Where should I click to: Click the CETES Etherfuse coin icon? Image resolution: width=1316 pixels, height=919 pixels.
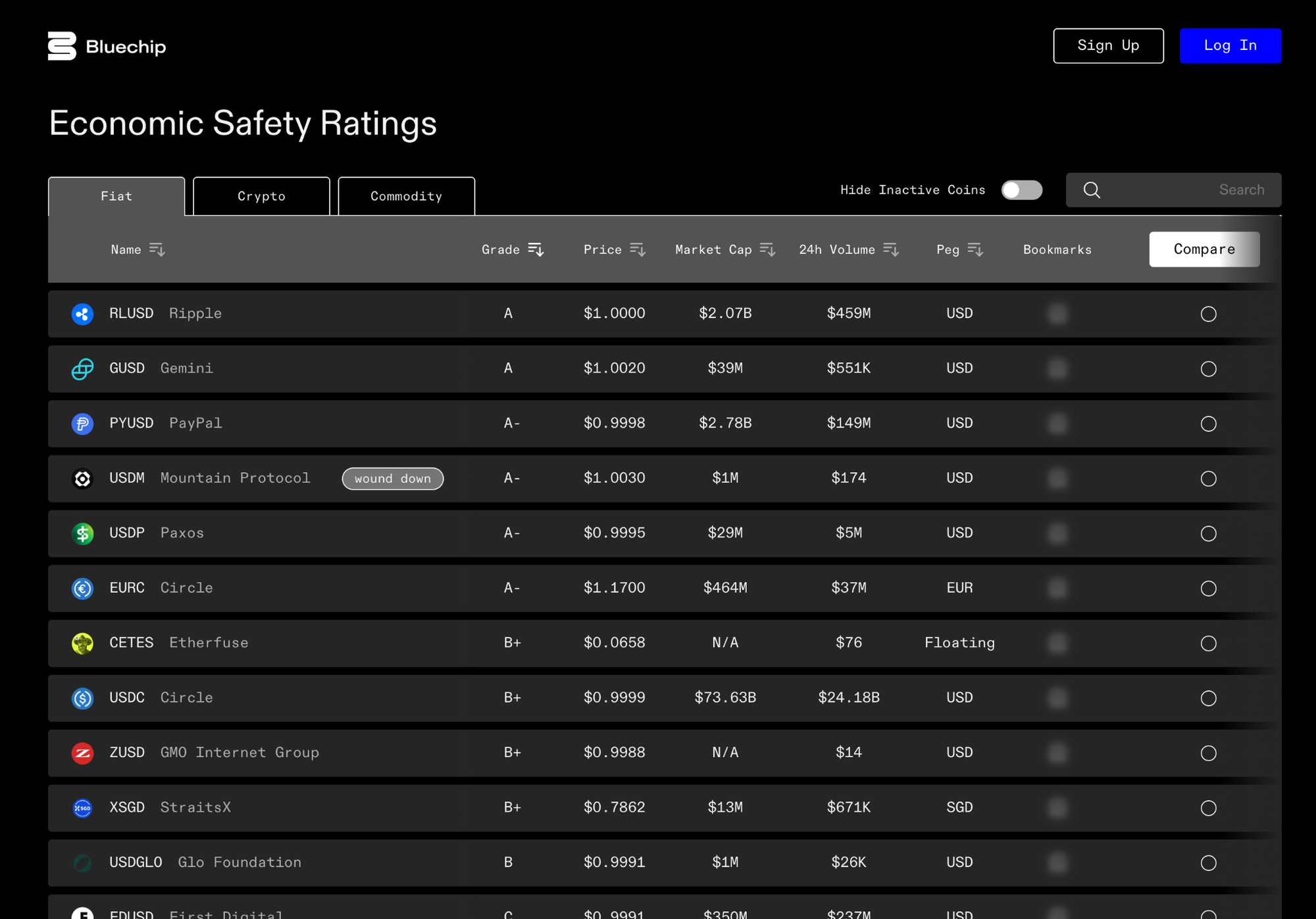pos(82,643)
